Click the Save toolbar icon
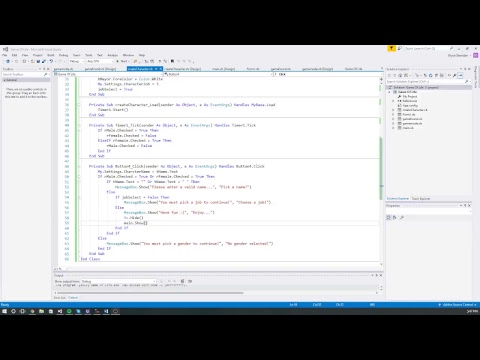 click(38, 61)
